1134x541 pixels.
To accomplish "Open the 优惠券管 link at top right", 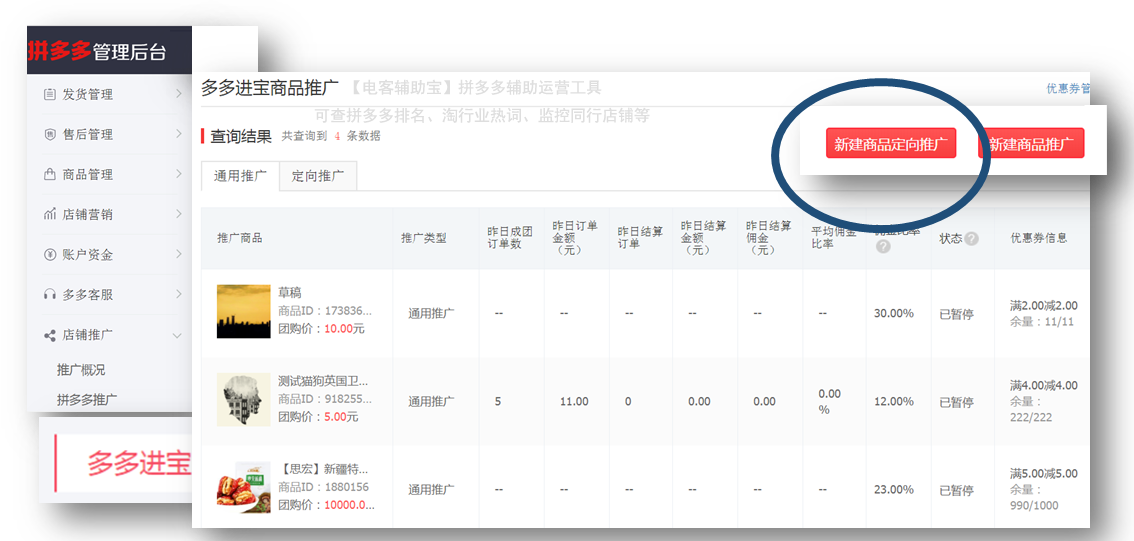I will point(1067,88).
